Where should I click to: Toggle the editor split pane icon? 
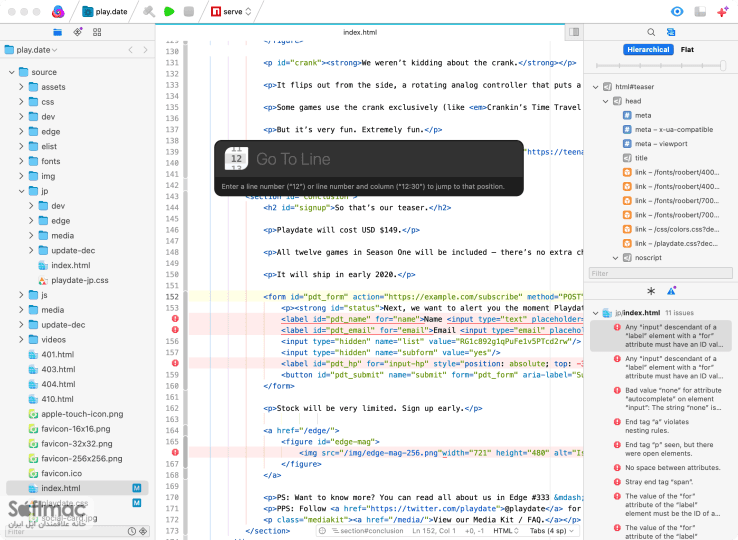coord(574,32)
